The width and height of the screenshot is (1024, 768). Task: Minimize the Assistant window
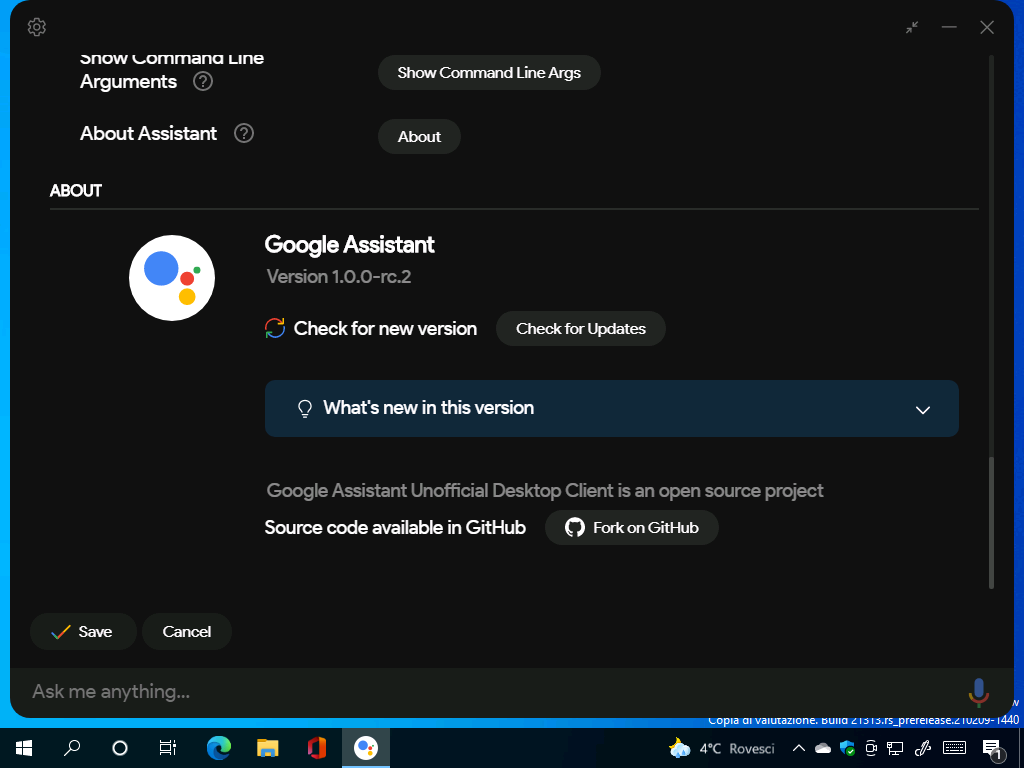click(x=949, y=27)
